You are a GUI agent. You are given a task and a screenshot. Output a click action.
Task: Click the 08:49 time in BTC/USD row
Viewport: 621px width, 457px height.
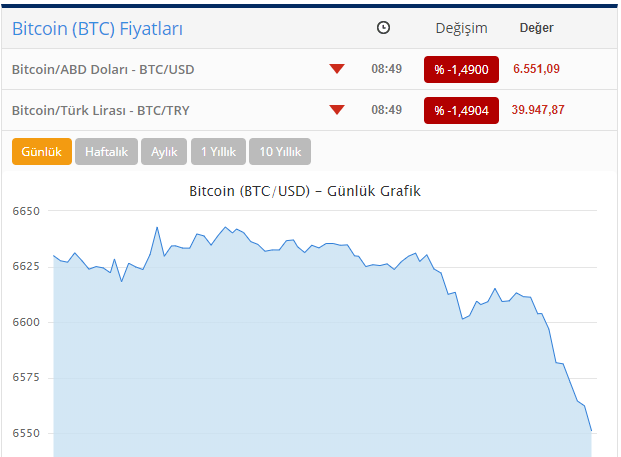tap(387, 69)
